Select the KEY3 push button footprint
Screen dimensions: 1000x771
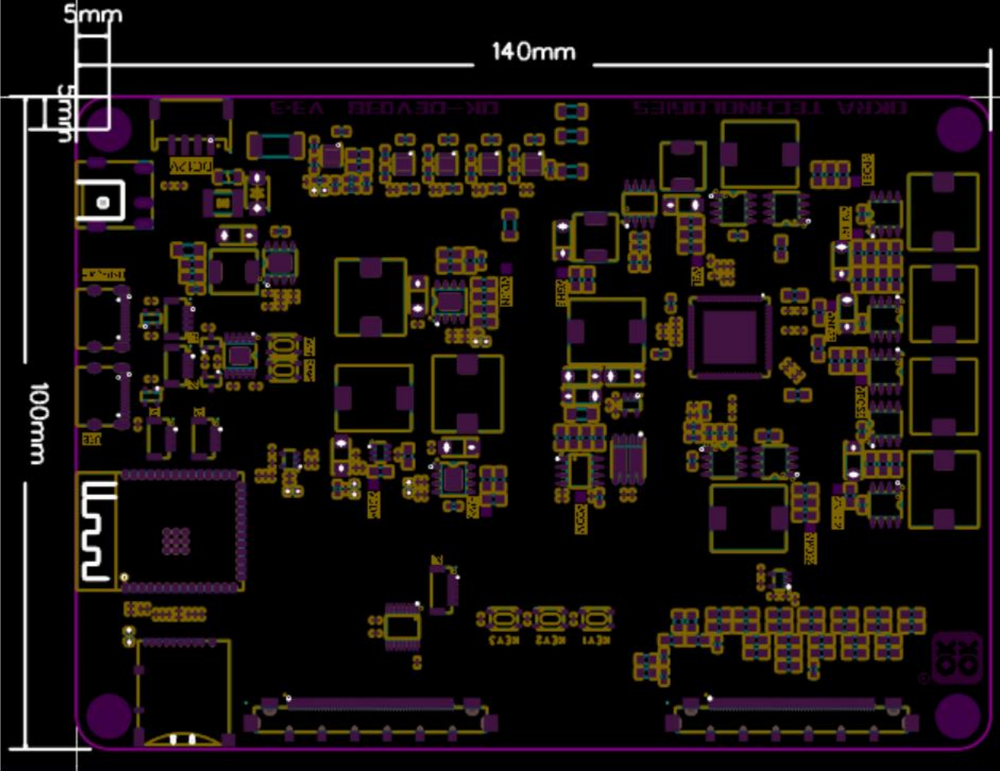[503, 619]
